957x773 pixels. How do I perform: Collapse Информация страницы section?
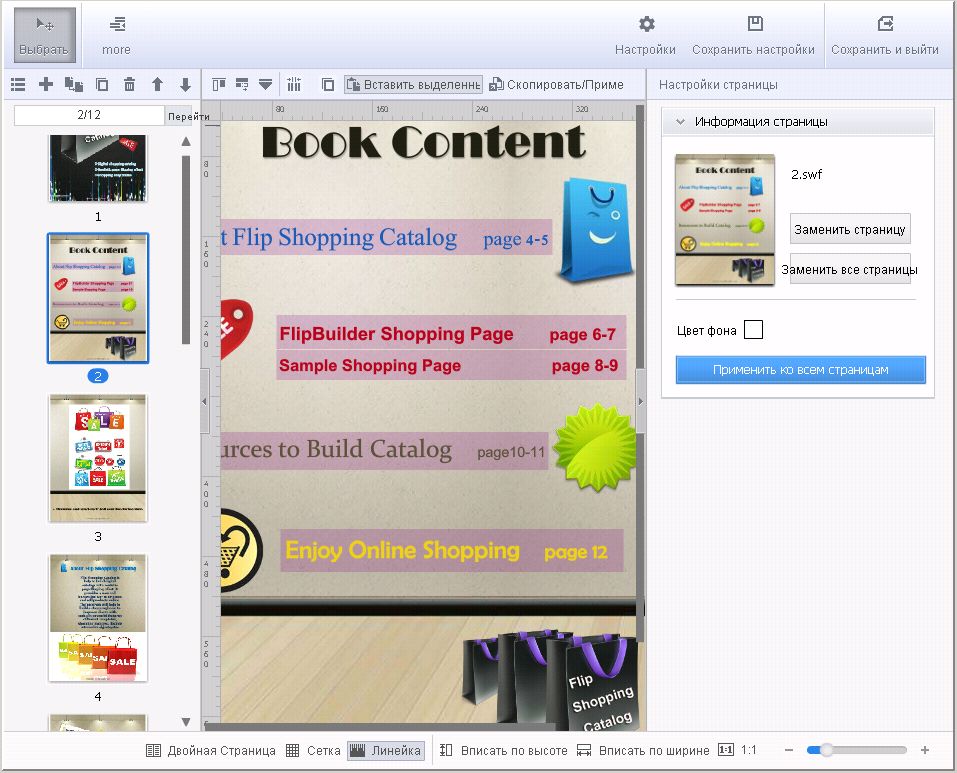click(x=681, y=121)
